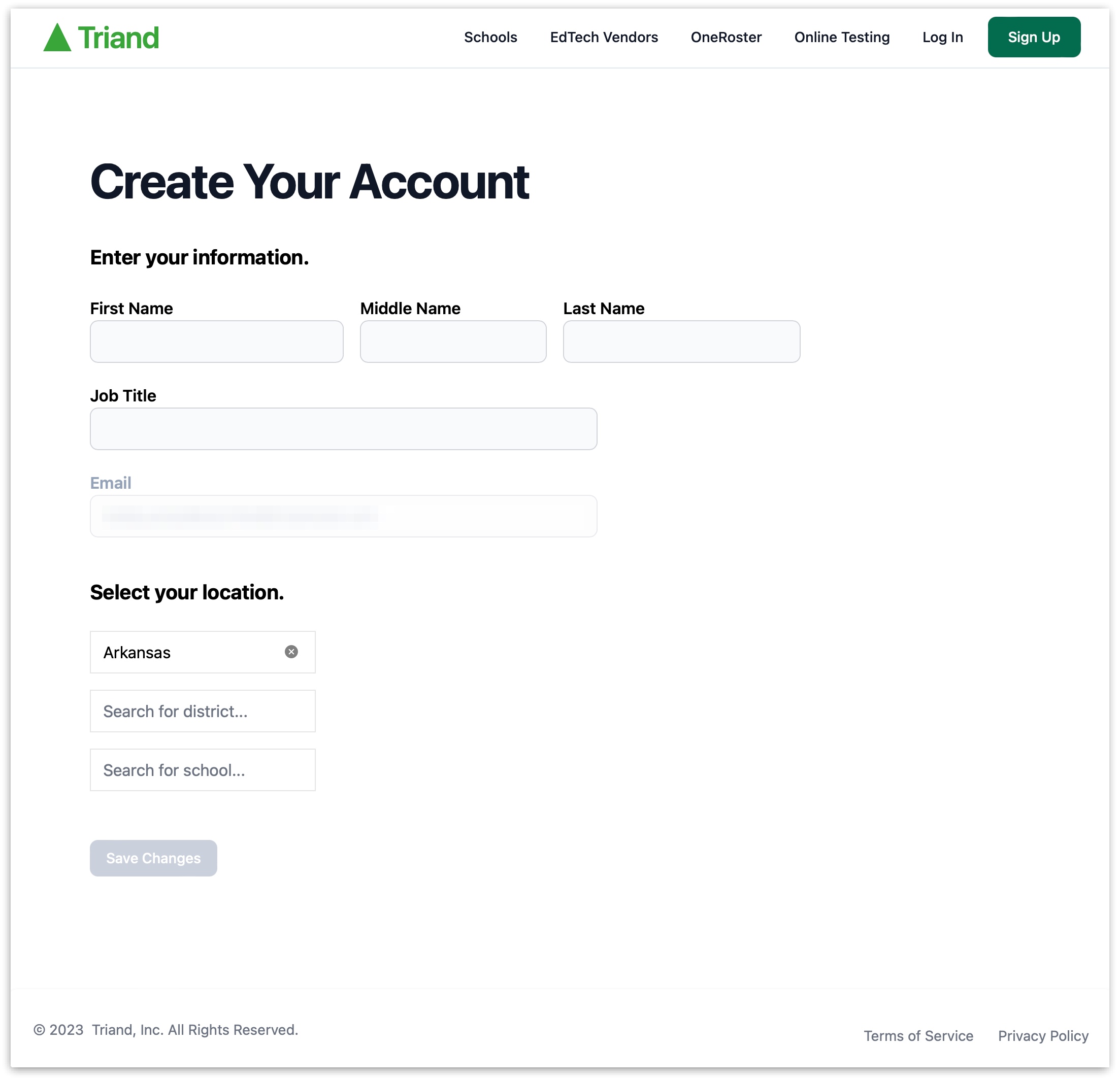
Task: Click the Sign Up button
Action: [1034, 37]
